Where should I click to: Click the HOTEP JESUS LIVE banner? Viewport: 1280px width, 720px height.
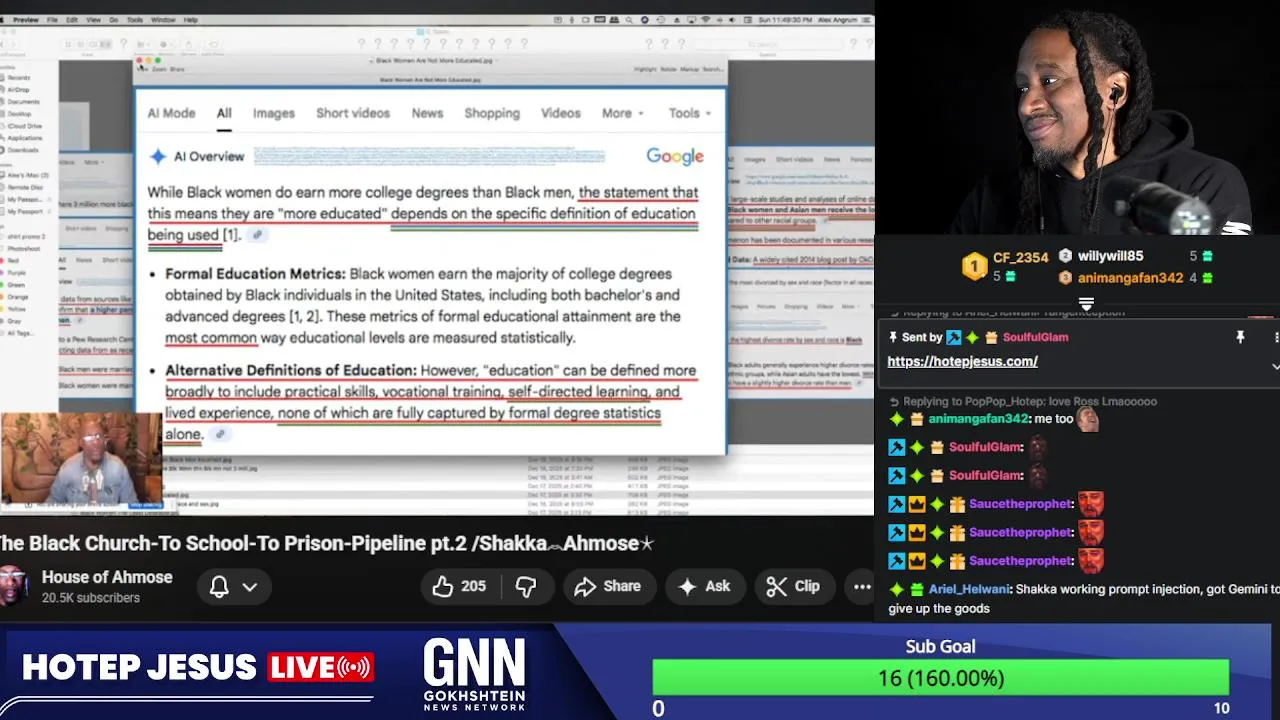(198, 667)
